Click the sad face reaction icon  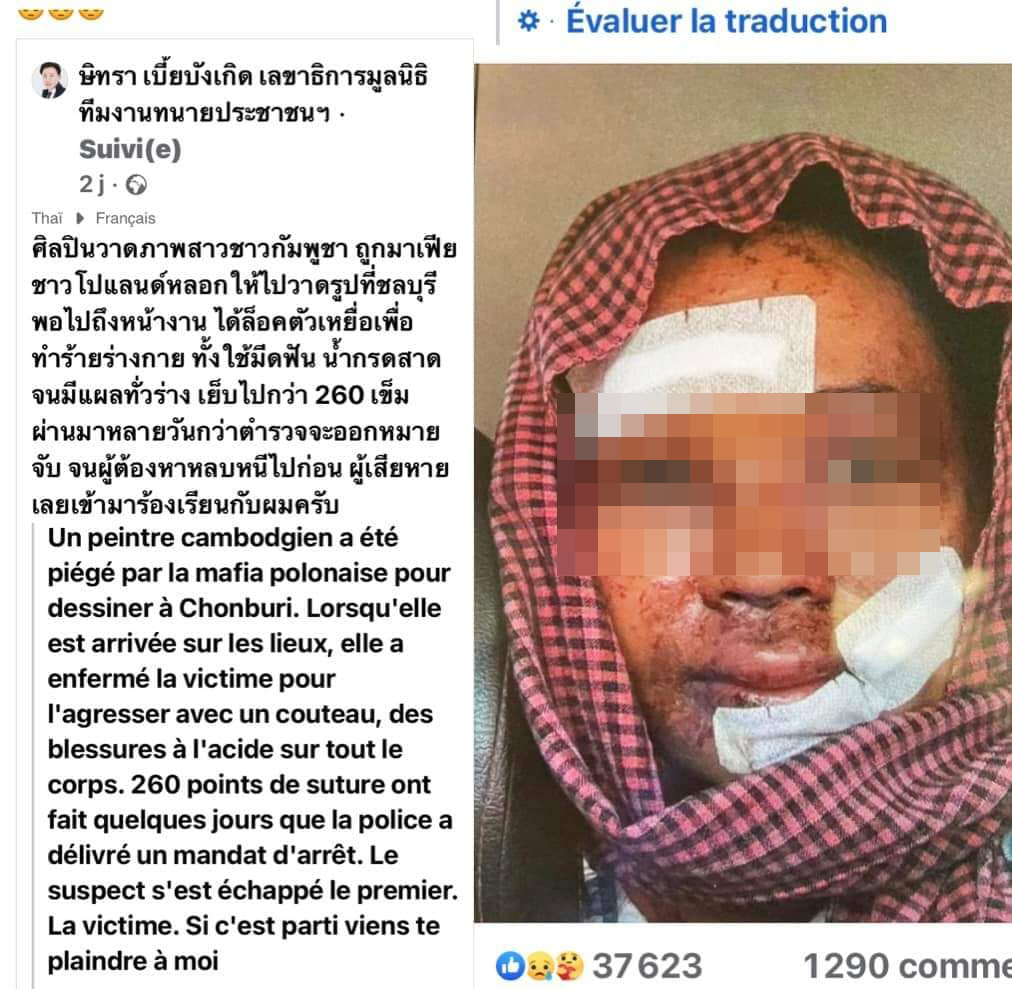540,966
